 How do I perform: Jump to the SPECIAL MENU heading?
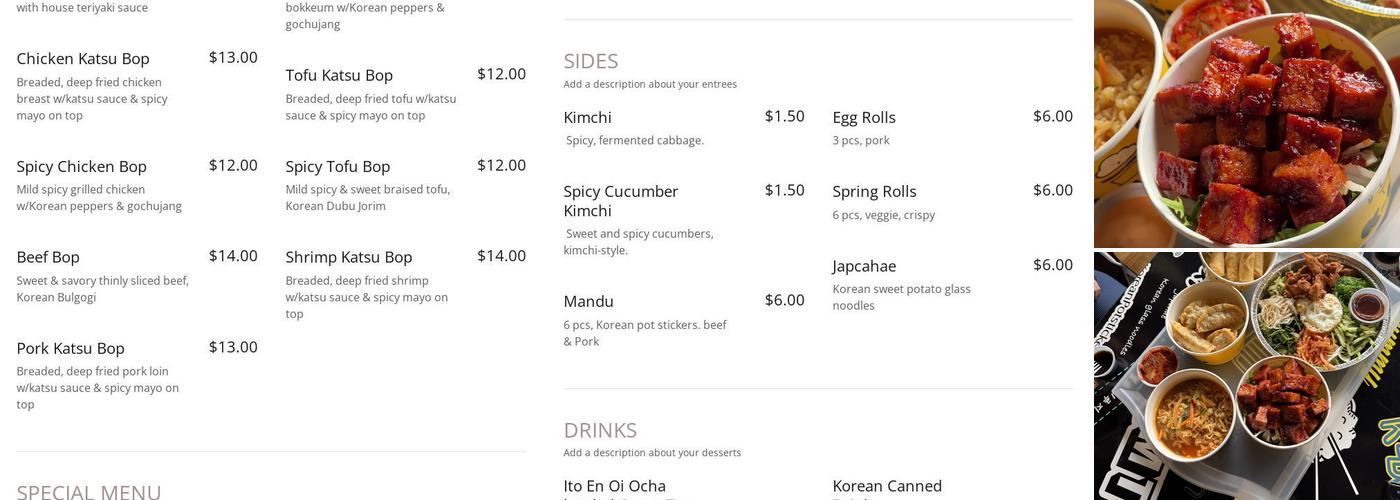[89, 492]
